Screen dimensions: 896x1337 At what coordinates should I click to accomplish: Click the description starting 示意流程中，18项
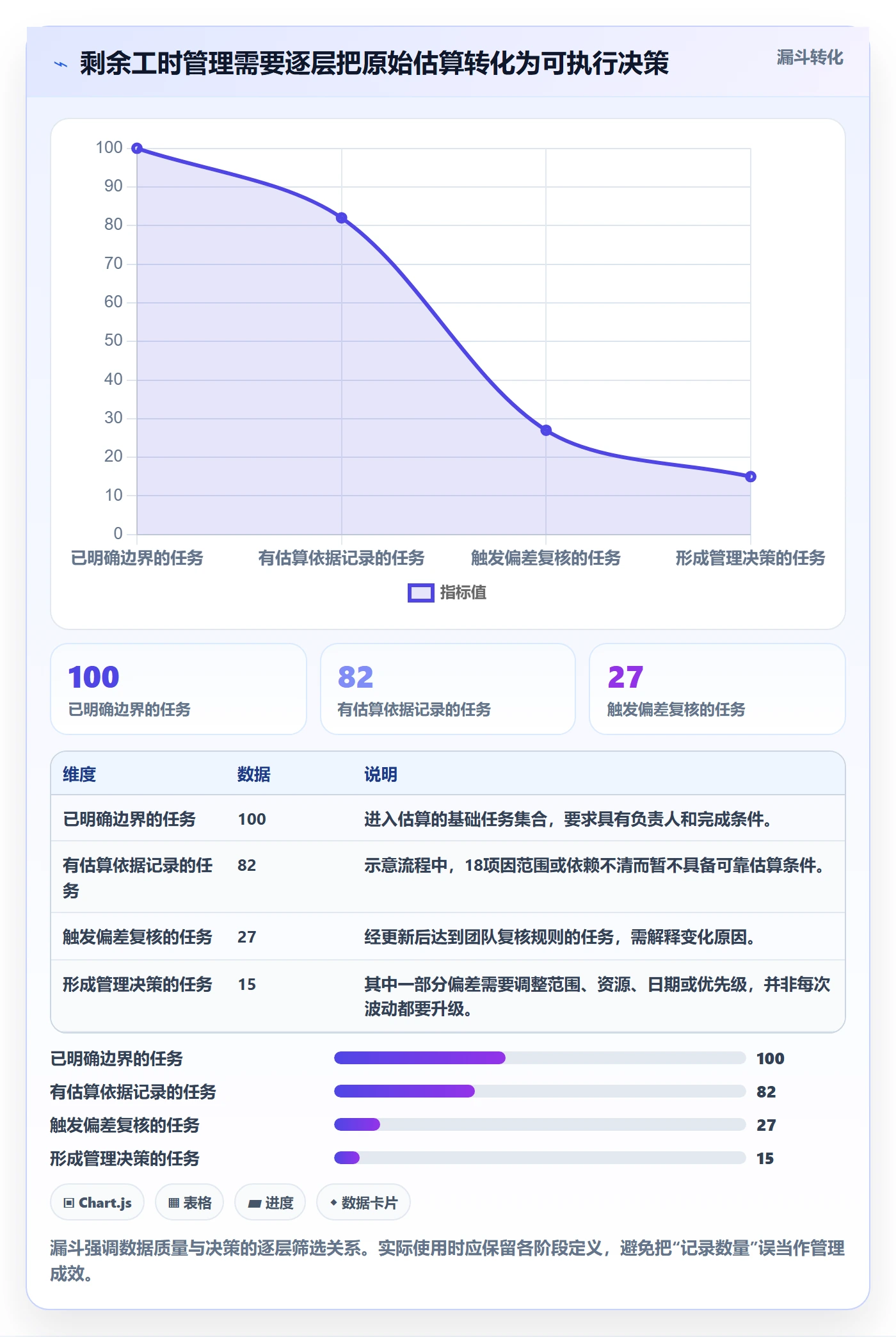pos(596,866)
